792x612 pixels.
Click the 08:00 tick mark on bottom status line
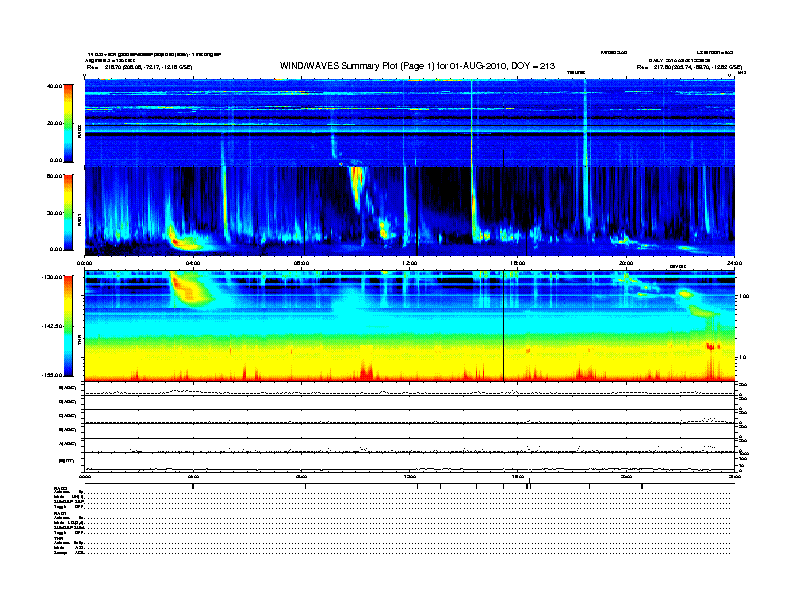coord(305,486)
